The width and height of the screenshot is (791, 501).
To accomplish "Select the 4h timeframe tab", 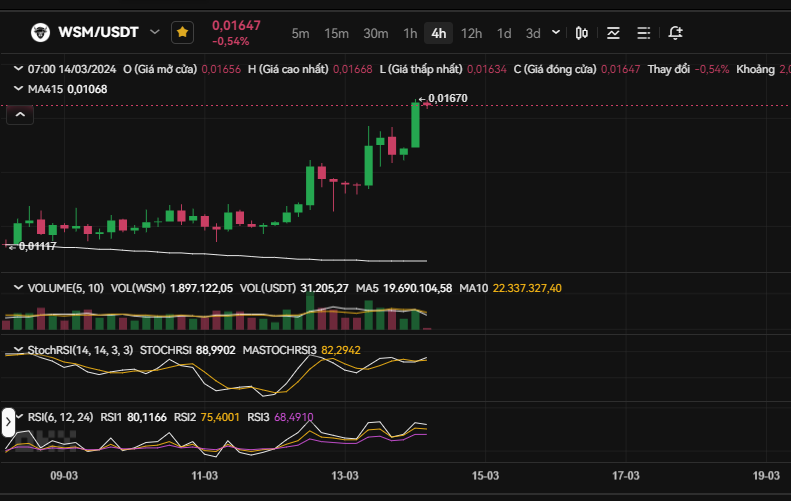I will pyautogui.click(x=438, y=33).
